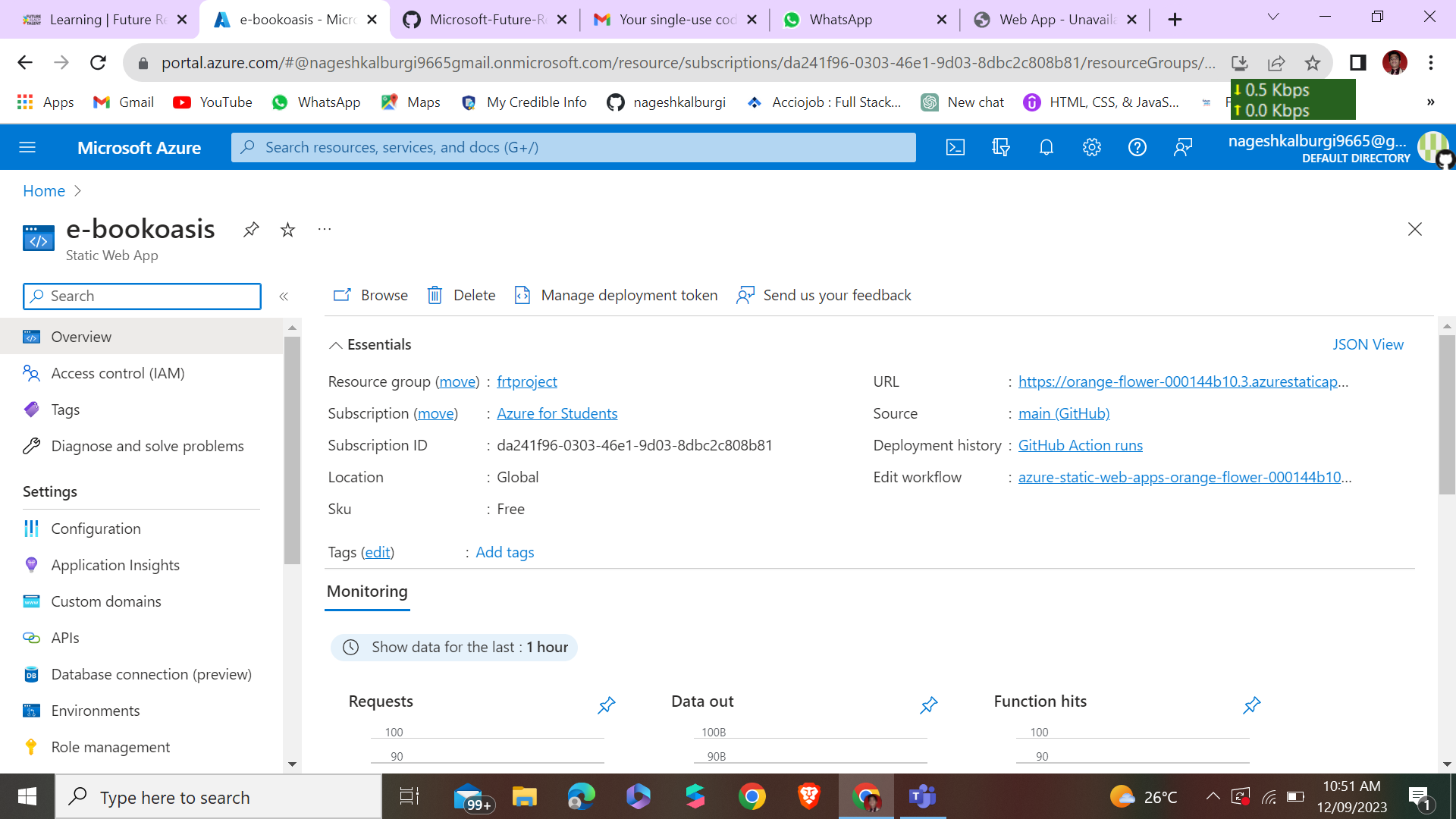Click the Browse button

pos(371,295)
